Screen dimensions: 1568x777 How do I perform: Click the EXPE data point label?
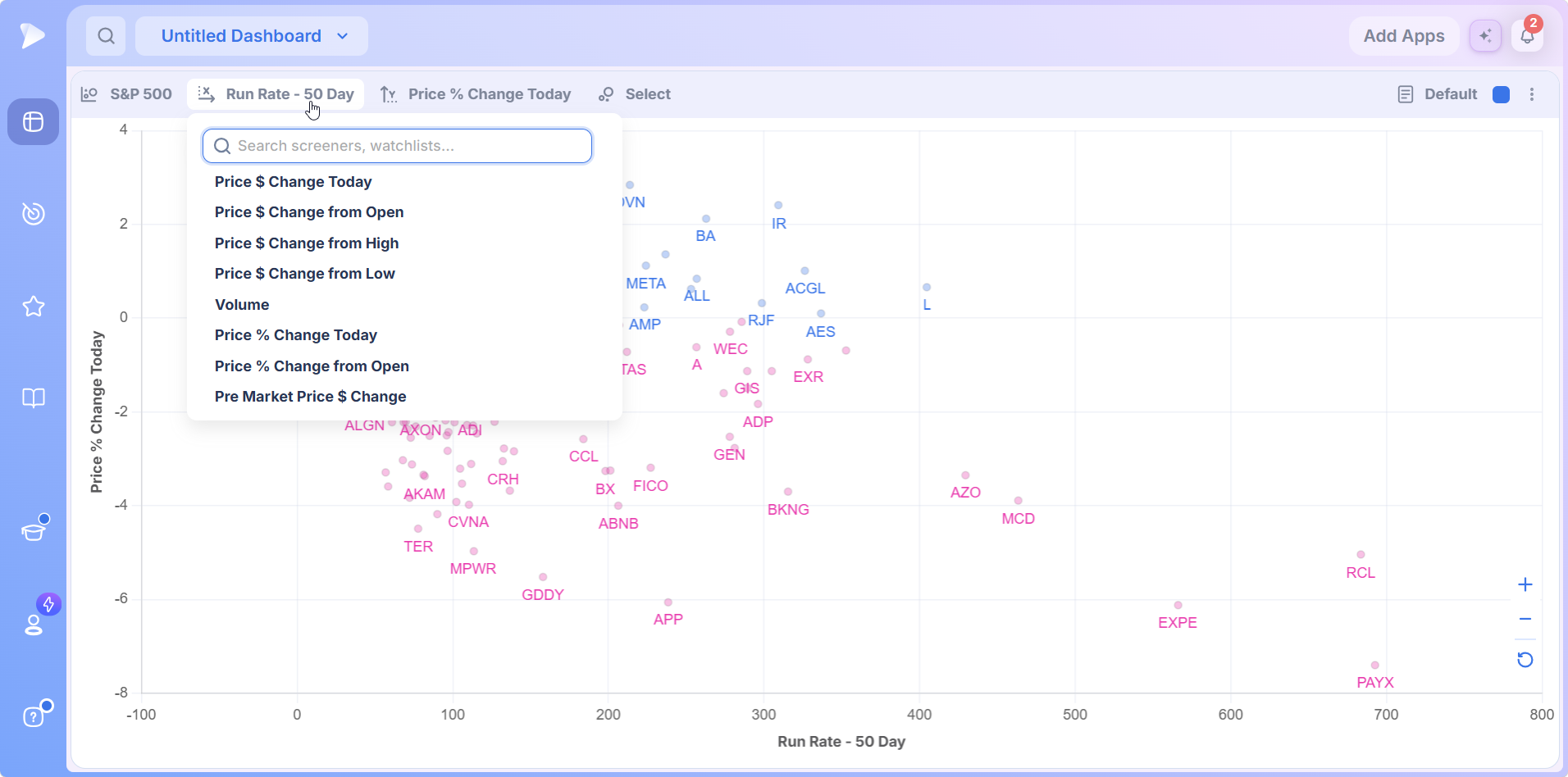[x=1178, y=623]
